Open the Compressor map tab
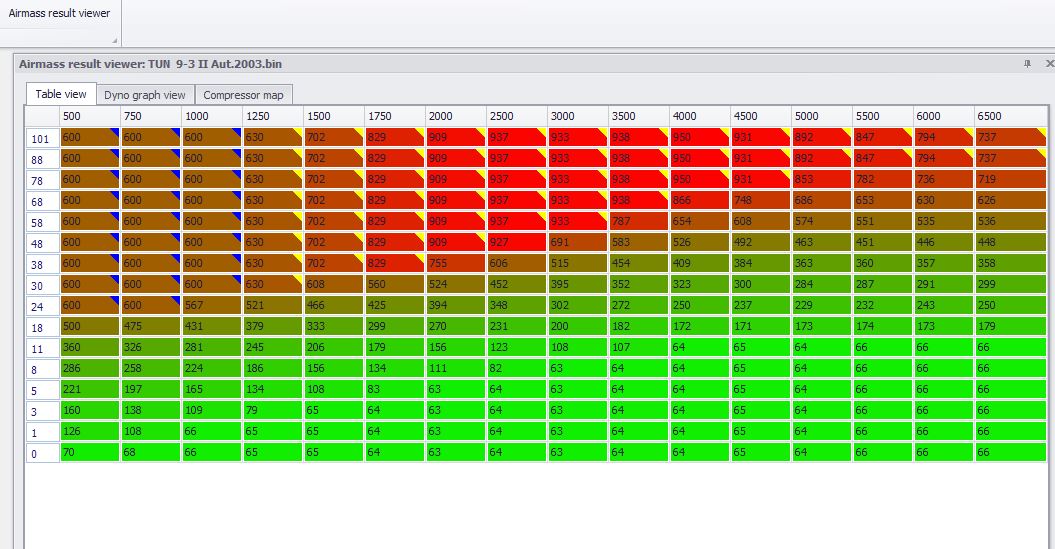Viewport: 1055px width, 549px height. pyautogui.click(x=244, y=95)
